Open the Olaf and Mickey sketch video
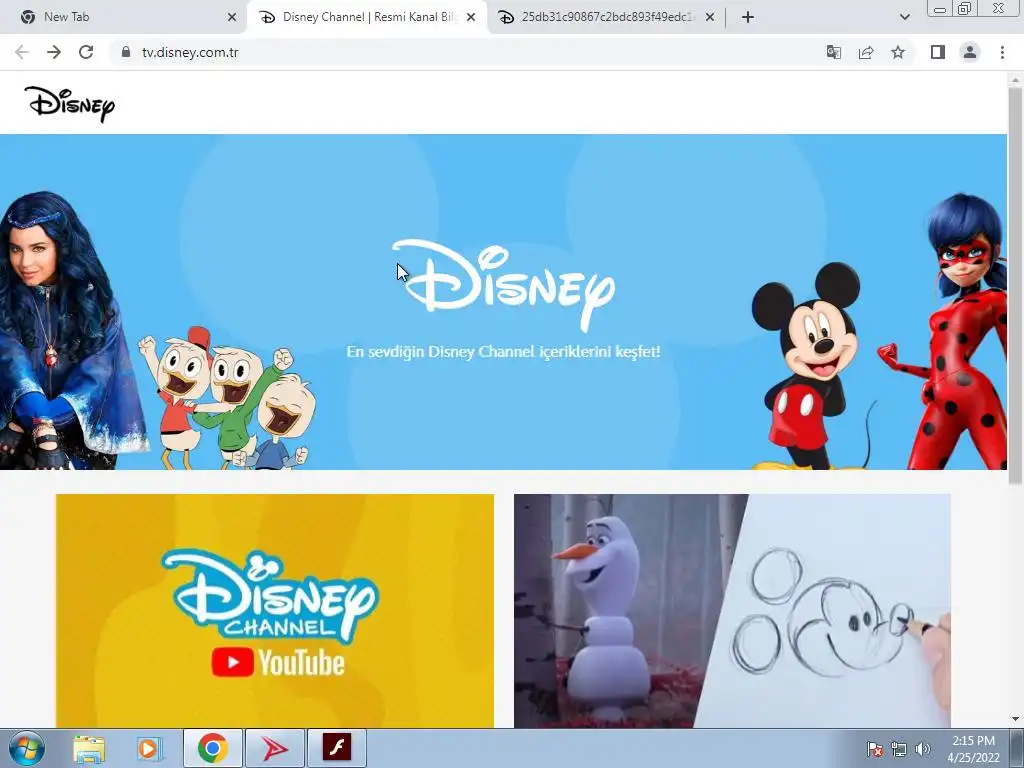 (732, 611)
